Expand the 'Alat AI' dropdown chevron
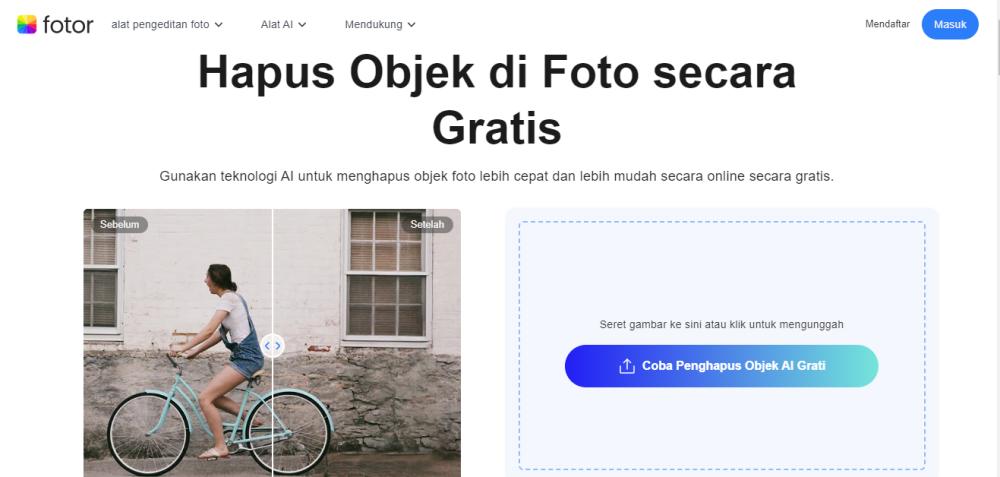 (x=302, y=25)
